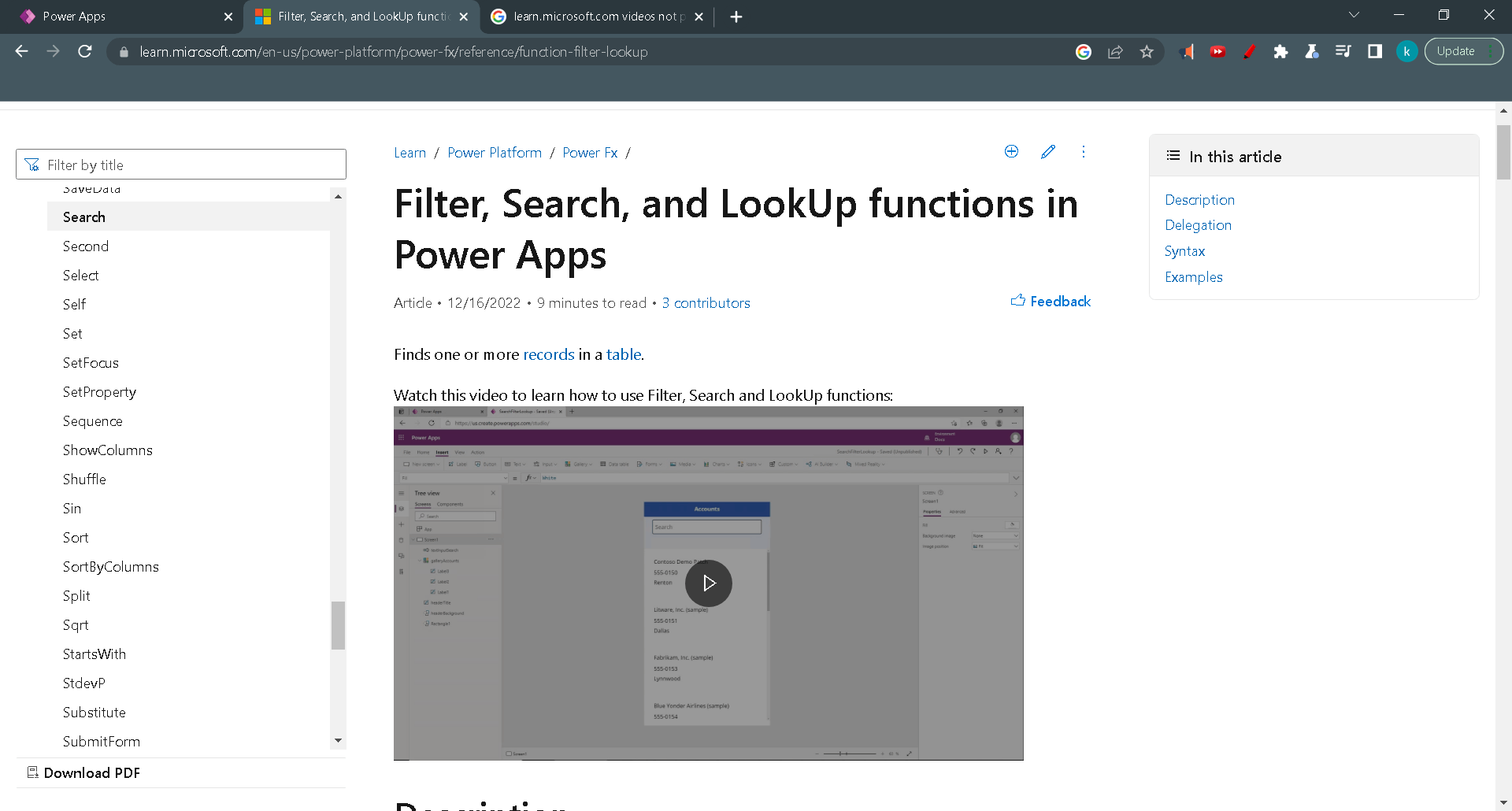This screenshot has width=1512, height=811.
Task: Open the media control playlist icon
Action: click(x=1343, y=52)
